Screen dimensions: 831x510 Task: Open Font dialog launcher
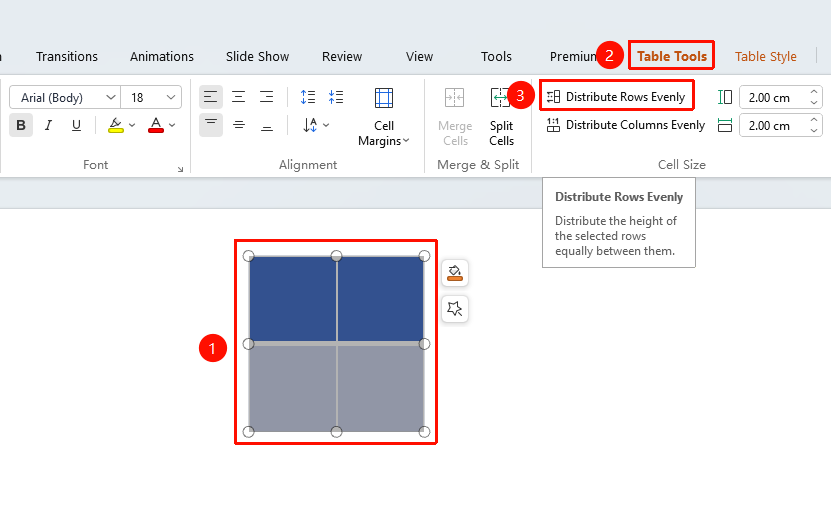click(x=180, y=169)
